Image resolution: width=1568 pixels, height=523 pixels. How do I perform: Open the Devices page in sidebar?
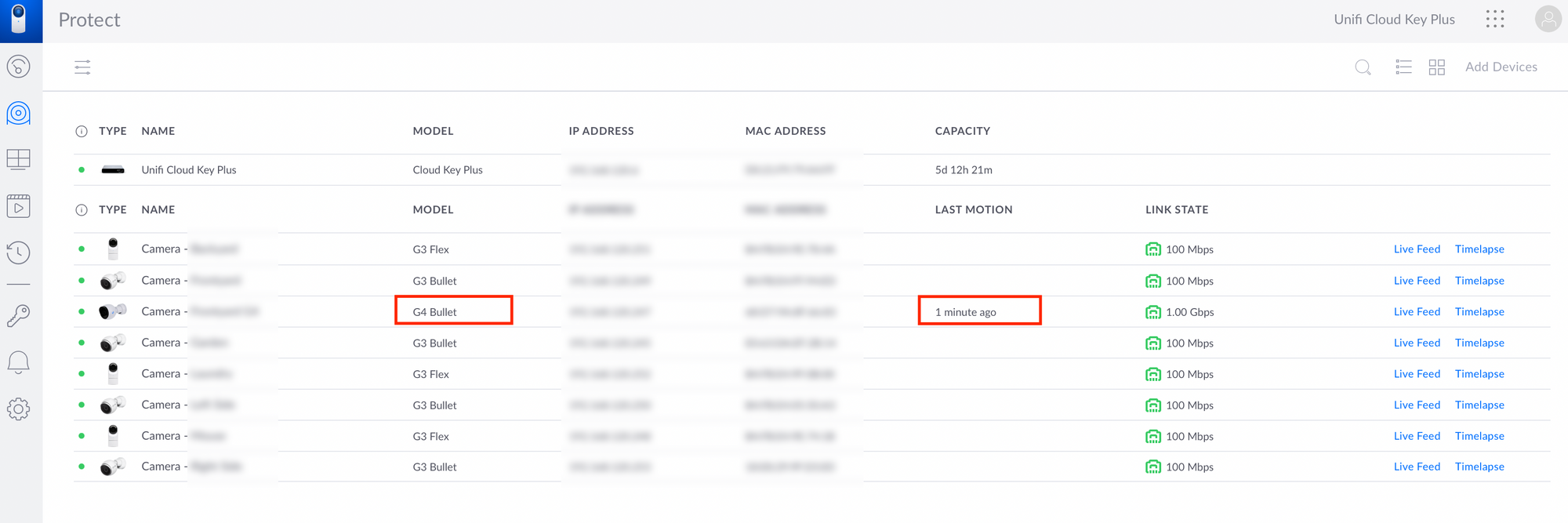pos(19,114)
